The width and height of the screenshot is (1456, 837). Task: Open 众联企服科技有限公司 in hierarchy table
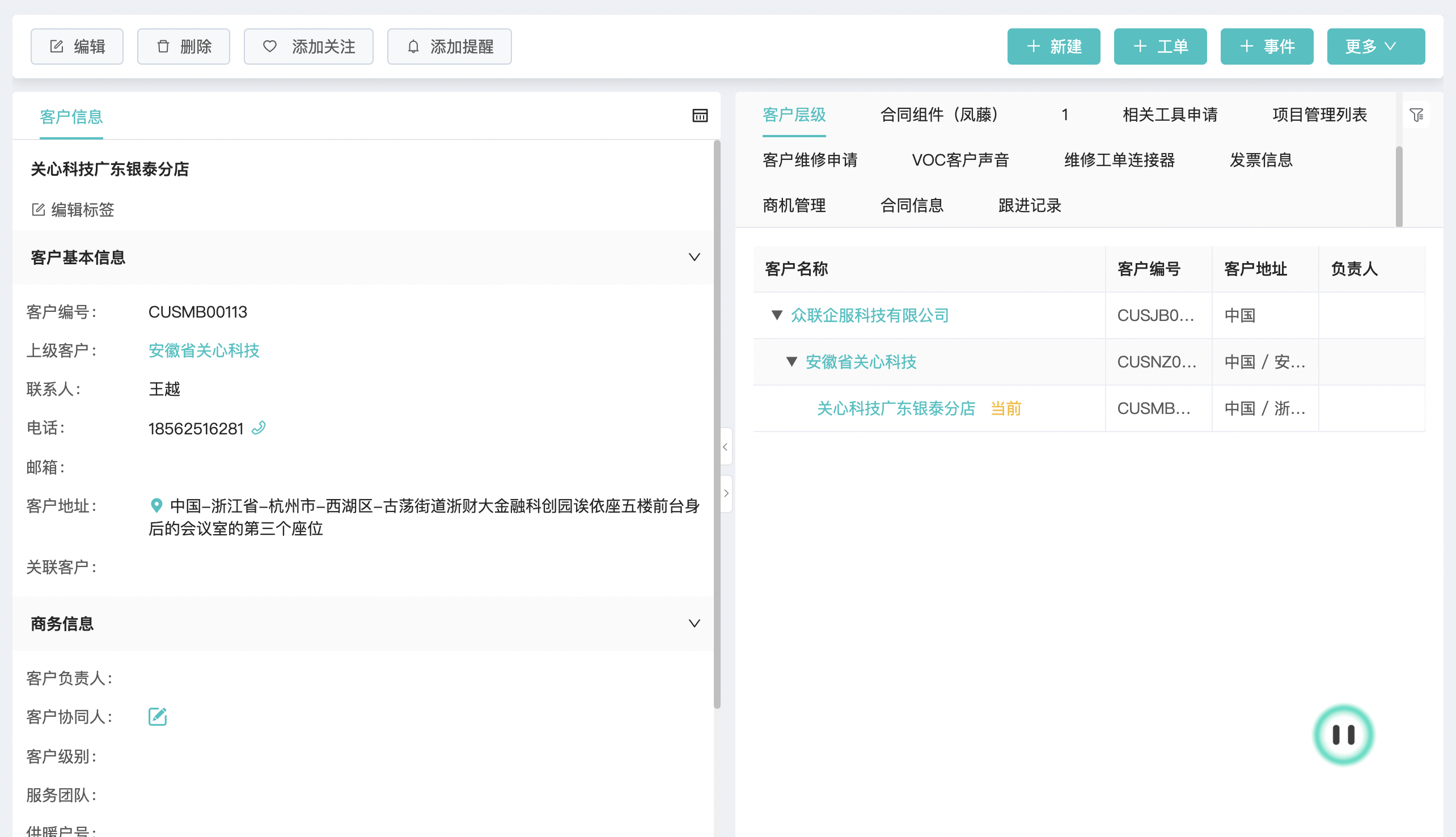click(x=870, y=316)
